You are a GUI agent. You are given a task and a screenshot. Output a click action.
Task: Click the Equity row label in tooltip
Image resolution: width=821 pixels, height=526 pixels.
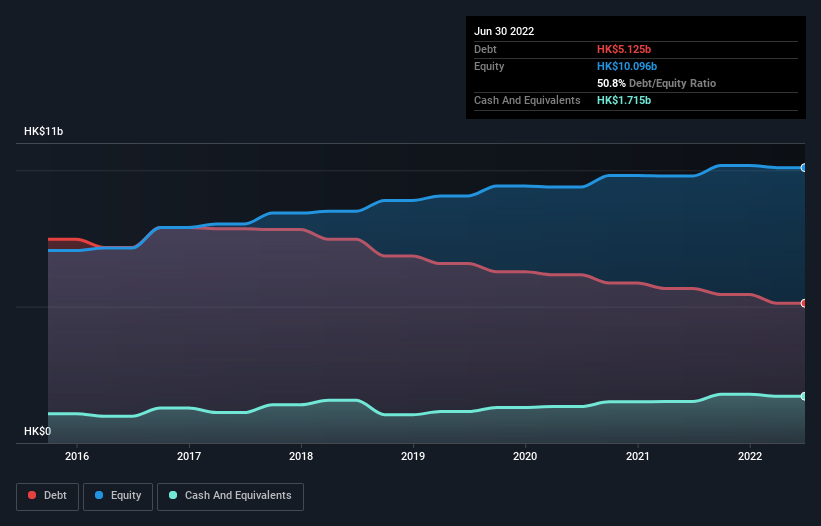tap(489, 66)
